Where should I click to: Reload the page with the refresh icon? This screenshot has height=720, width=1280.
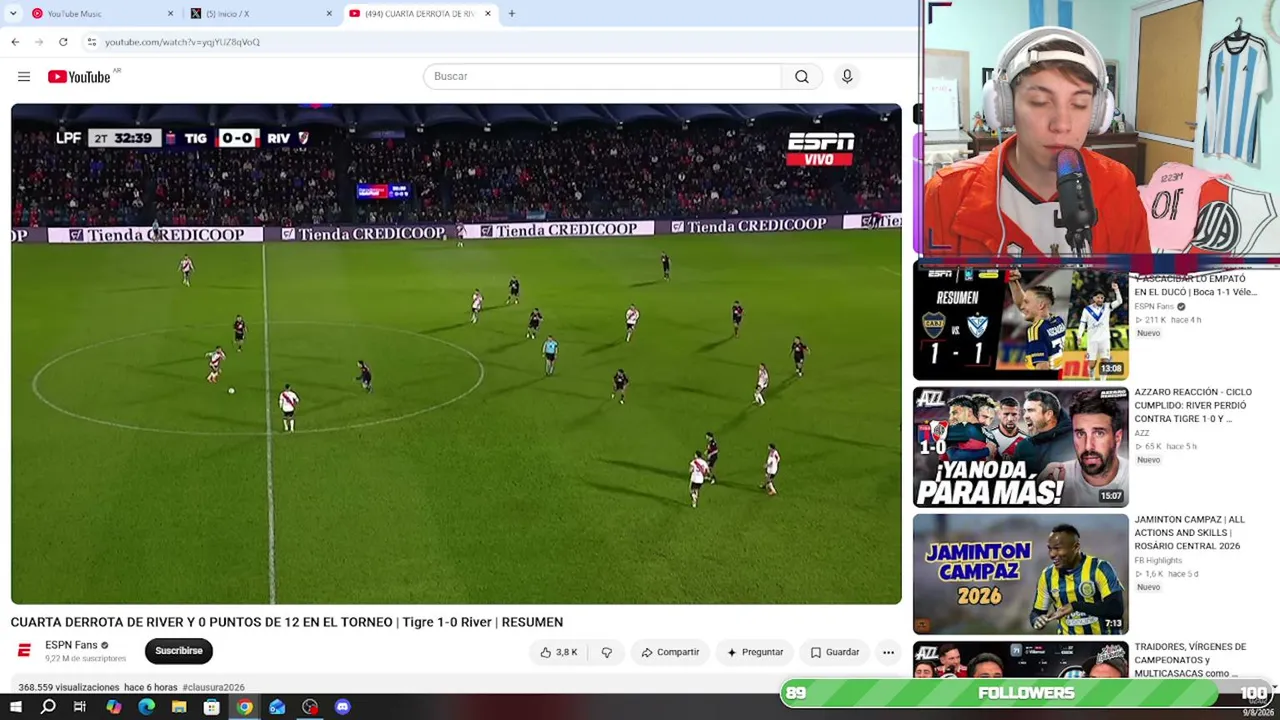pos(63,42)
